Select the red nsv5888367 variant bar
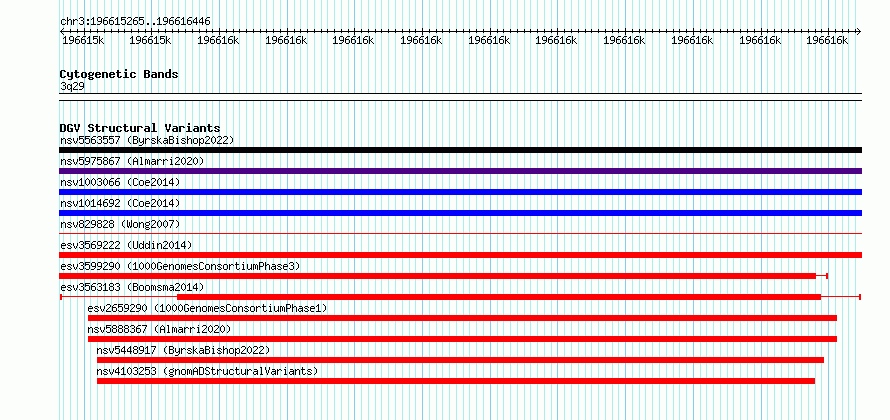The image size is (890, 420). coord(462,339)
